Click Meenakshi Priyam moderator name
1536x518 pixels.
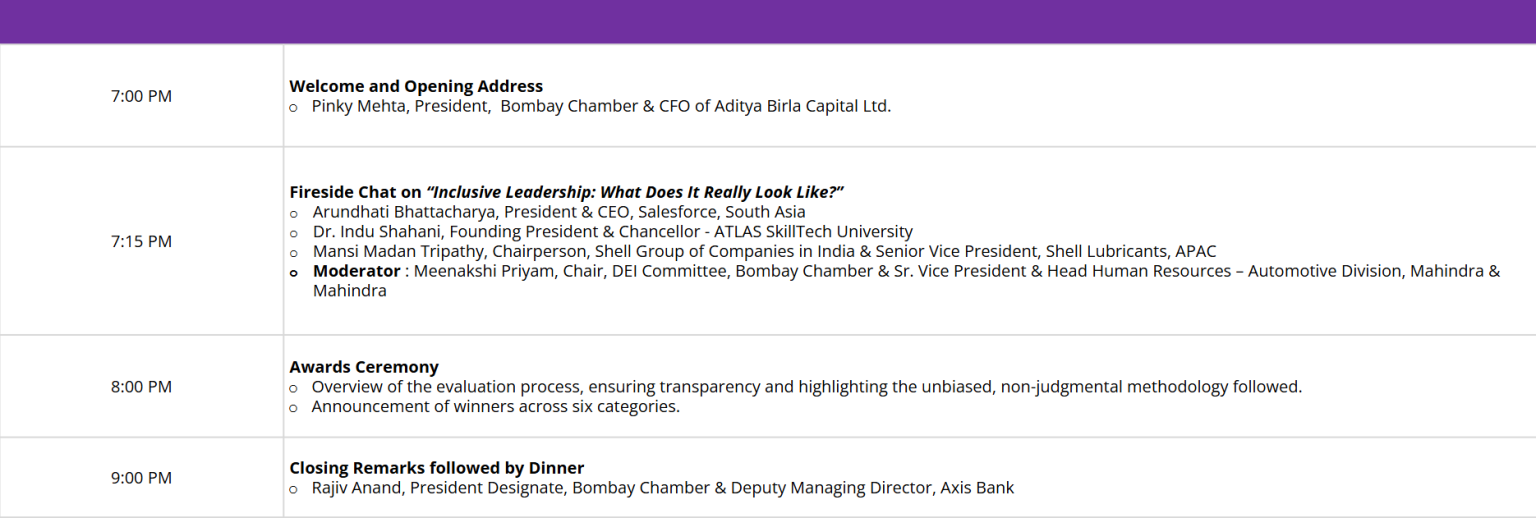pyautogui.click(x=484, y=271)
